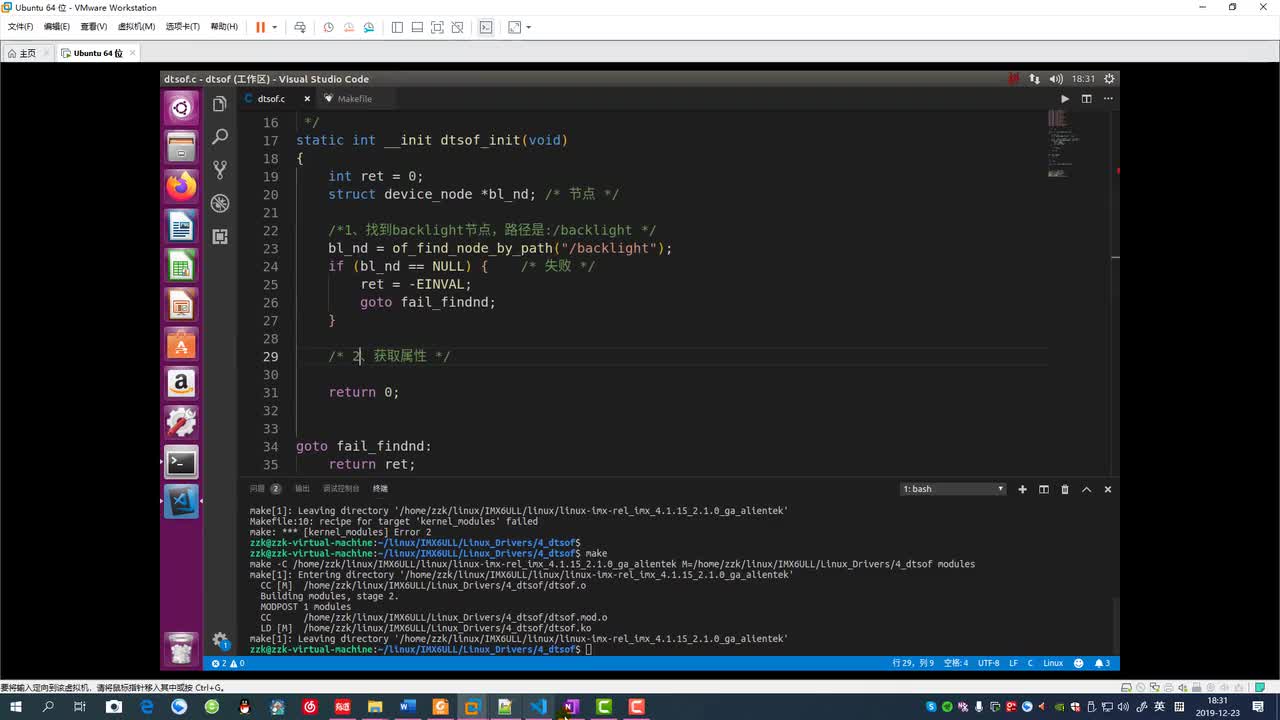
Task: Add a new terminal with plus icon
Action: (x=1022, y=489)
